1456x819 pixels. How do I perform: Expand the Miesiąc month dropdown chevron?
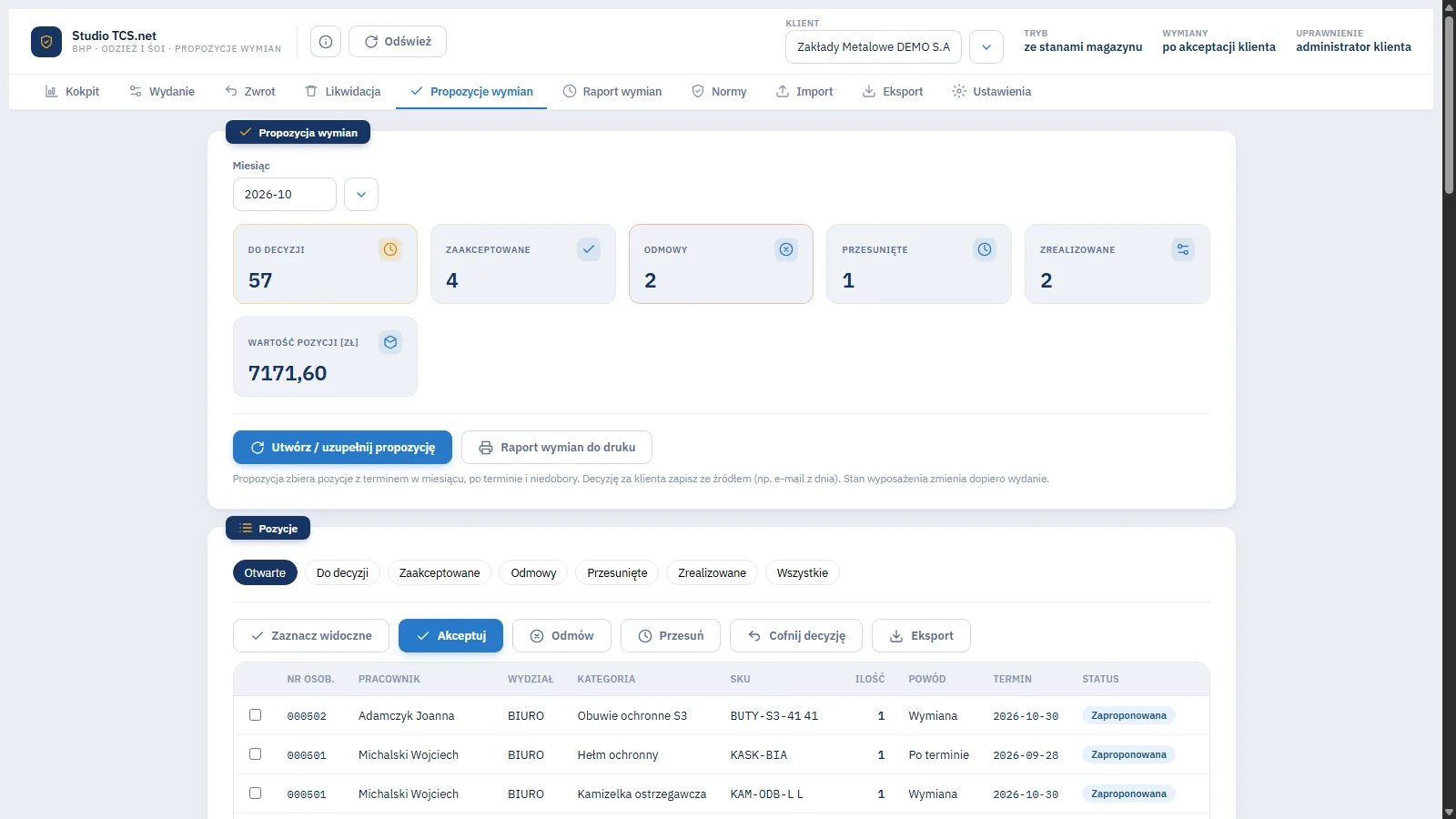[x=361, y=194]
